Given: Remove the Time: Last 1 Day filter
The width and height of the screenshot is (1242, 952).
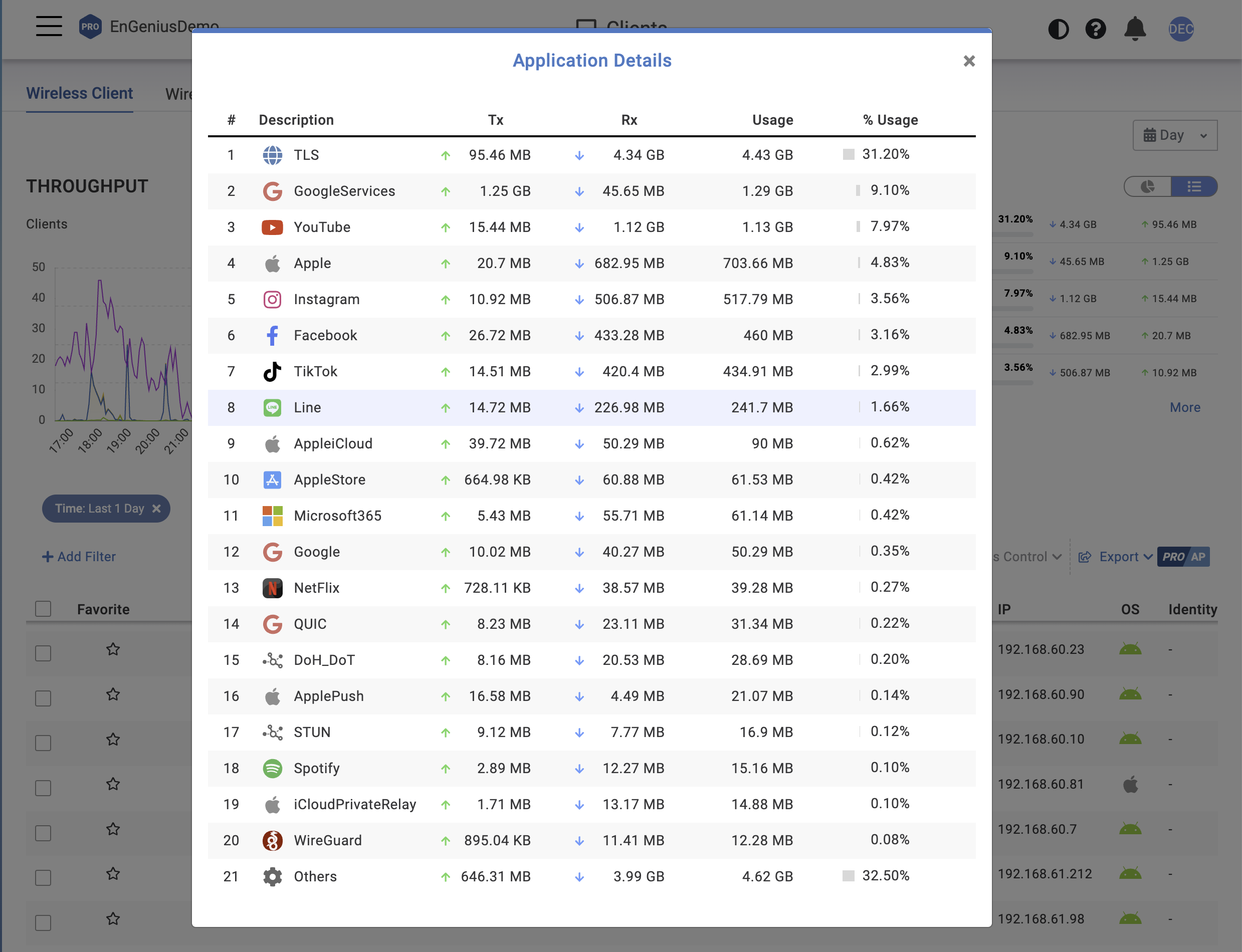Looking at the screenshot, I should (x=156, y=509).
